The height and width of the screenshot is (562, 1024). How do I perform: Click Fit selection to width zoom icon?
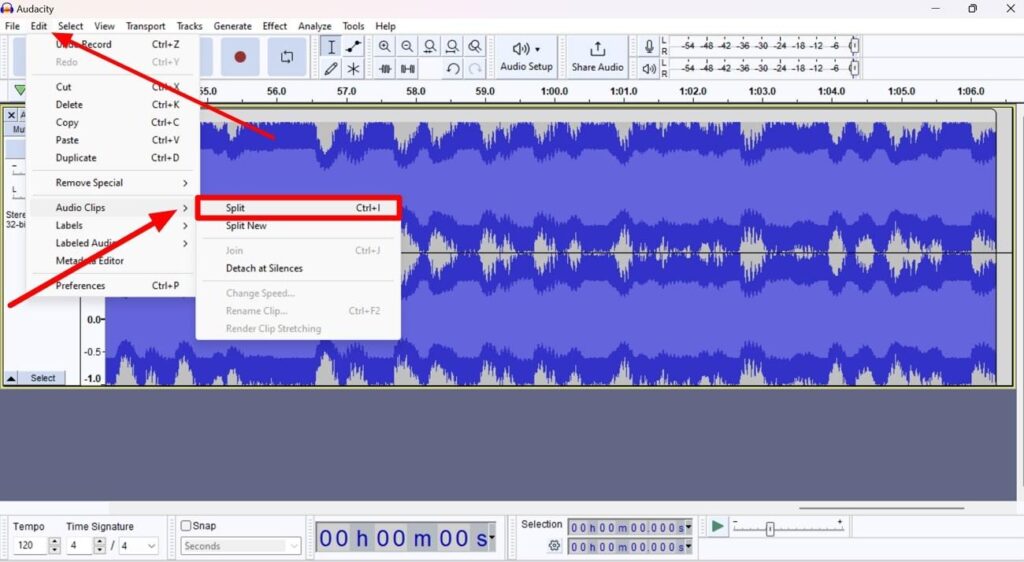coord(430,46)
